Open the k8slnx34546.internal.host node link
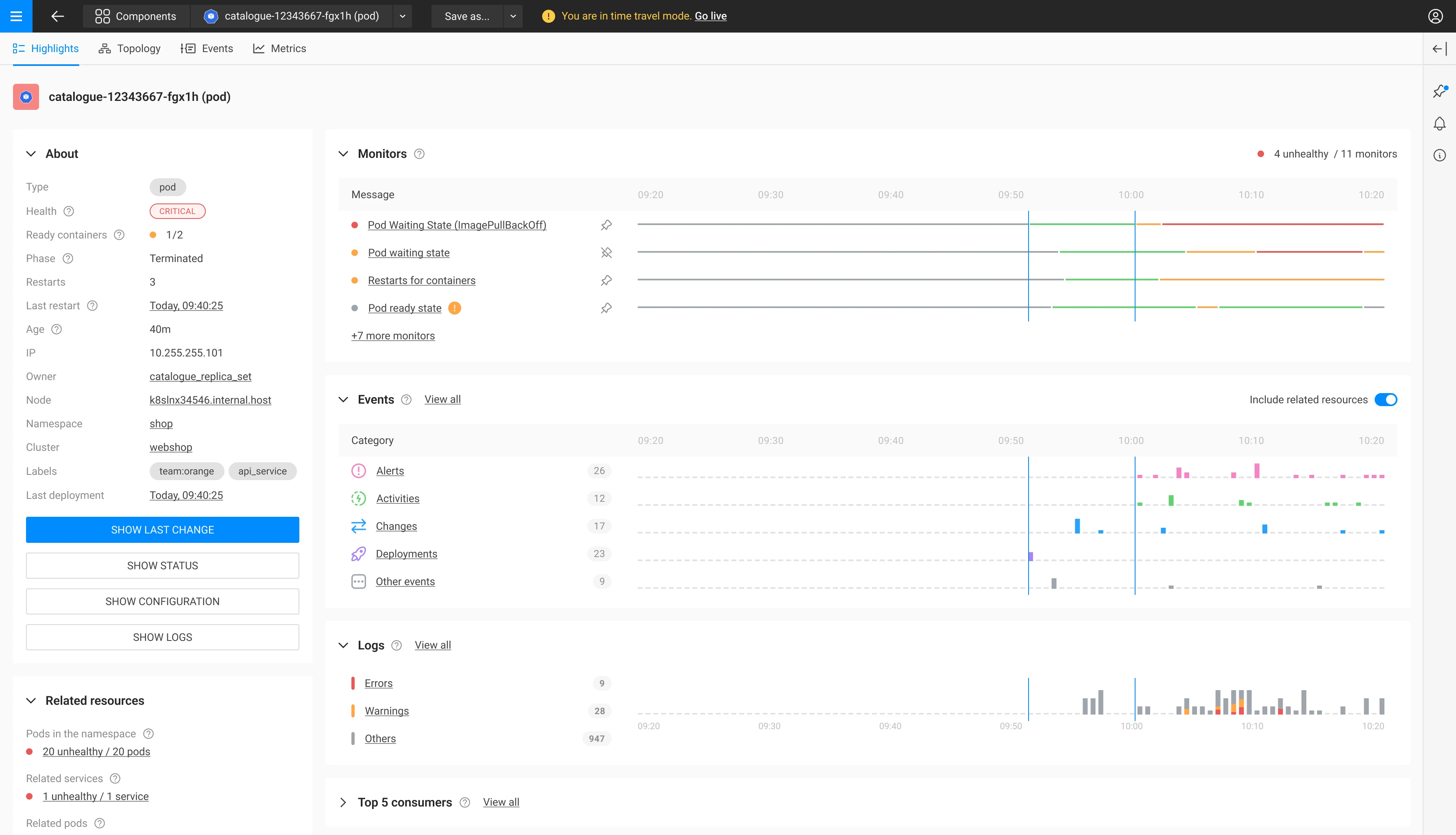 point(210,400)
